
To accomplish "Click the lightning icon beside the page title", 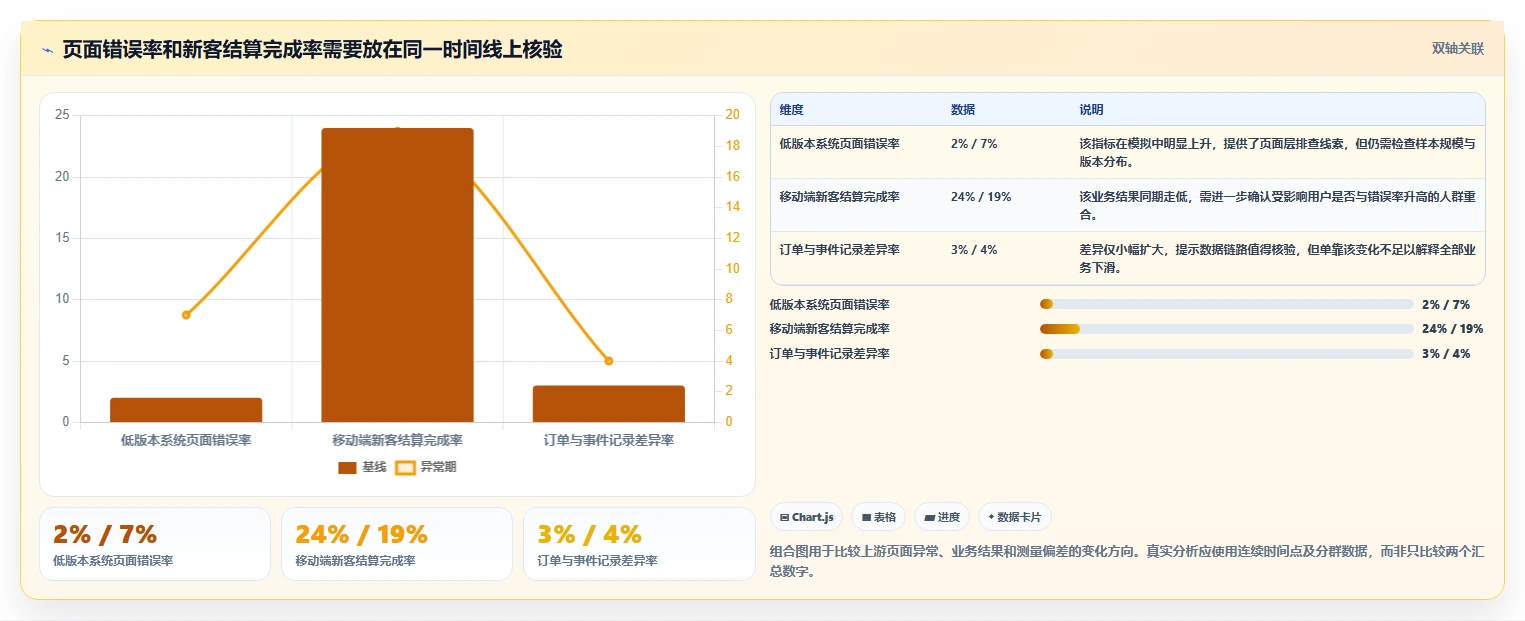I will pyautogui.click(x=47, y=50).
